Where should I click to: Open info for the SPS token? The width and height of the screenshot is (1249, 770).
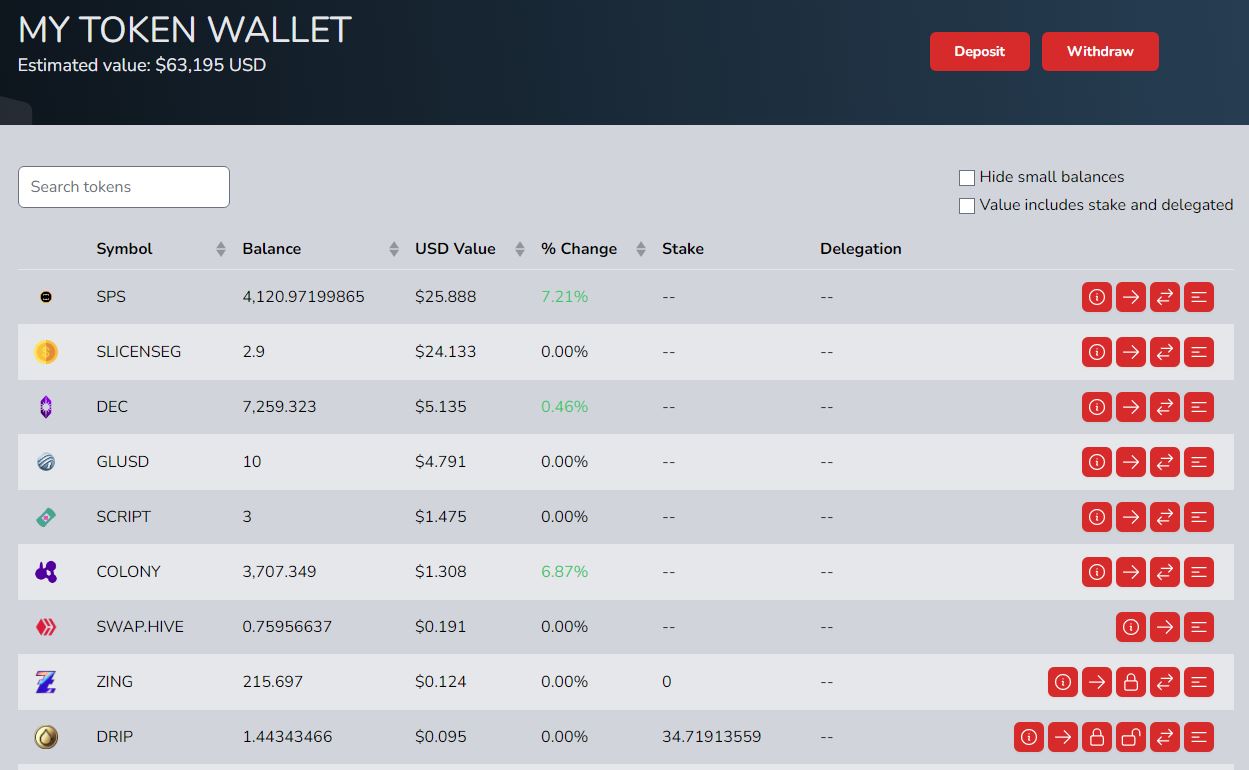[1097, 297]
